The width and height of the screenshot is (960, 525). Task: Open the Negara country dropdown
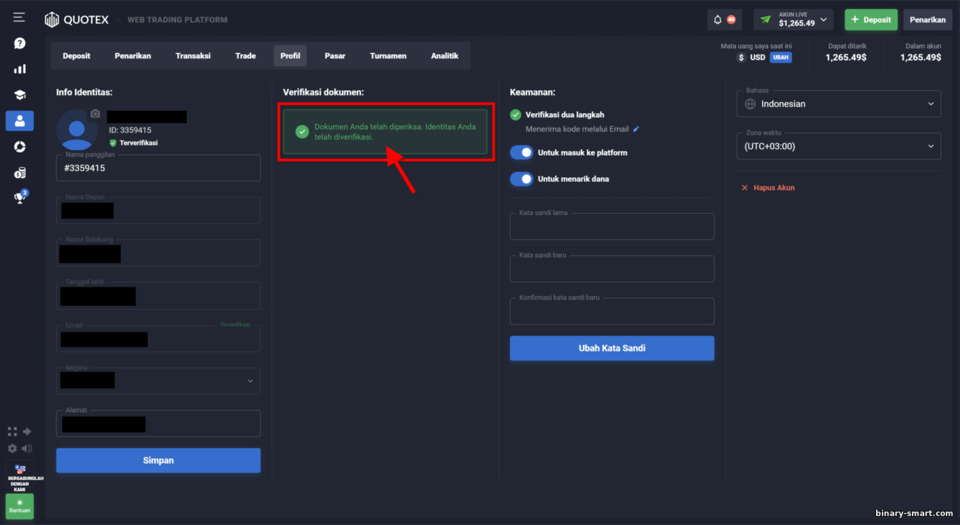pos(158,381)
